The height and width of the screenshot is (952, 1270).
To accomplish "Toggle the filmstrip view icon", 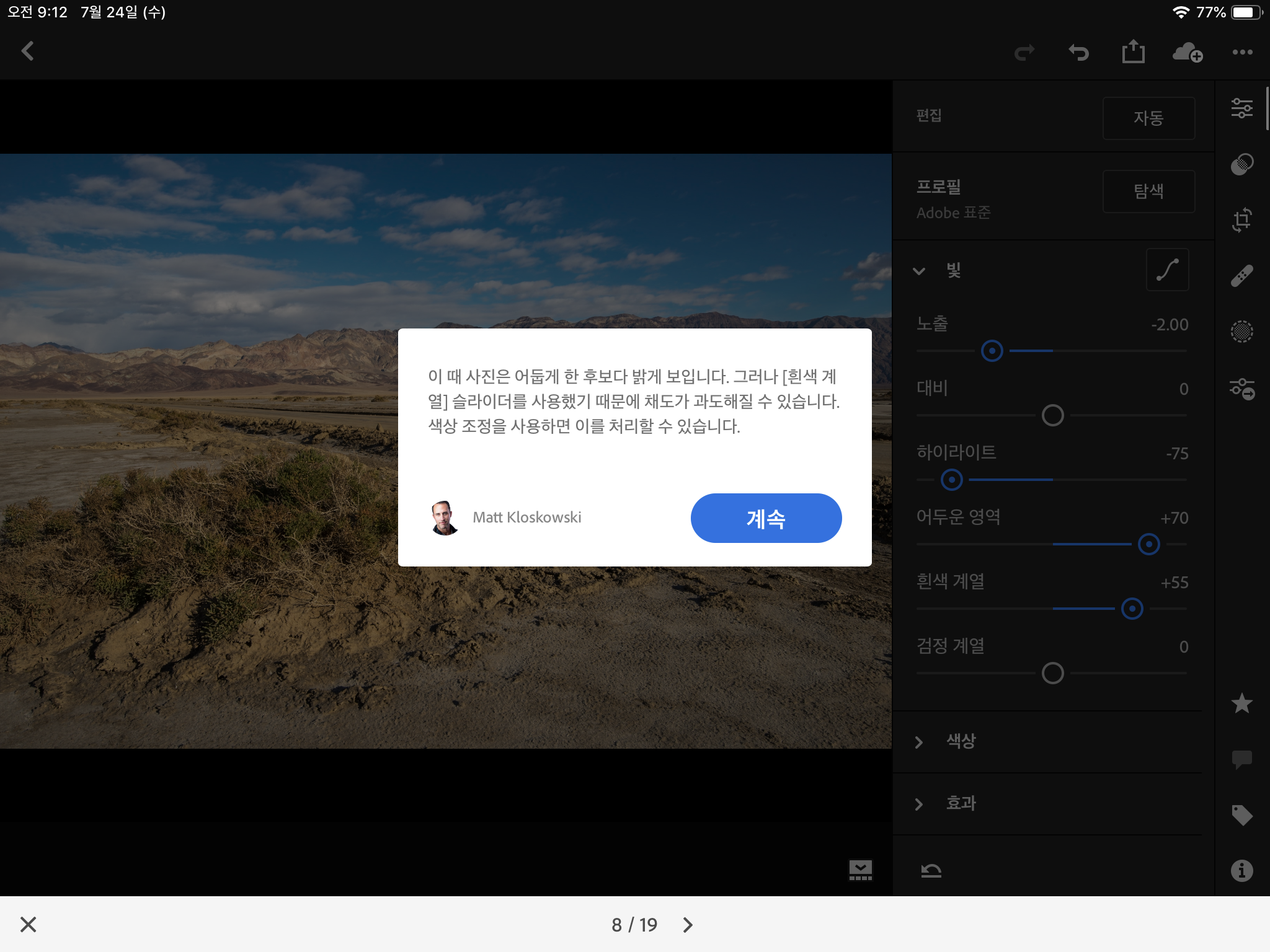I will pos(860,870).
